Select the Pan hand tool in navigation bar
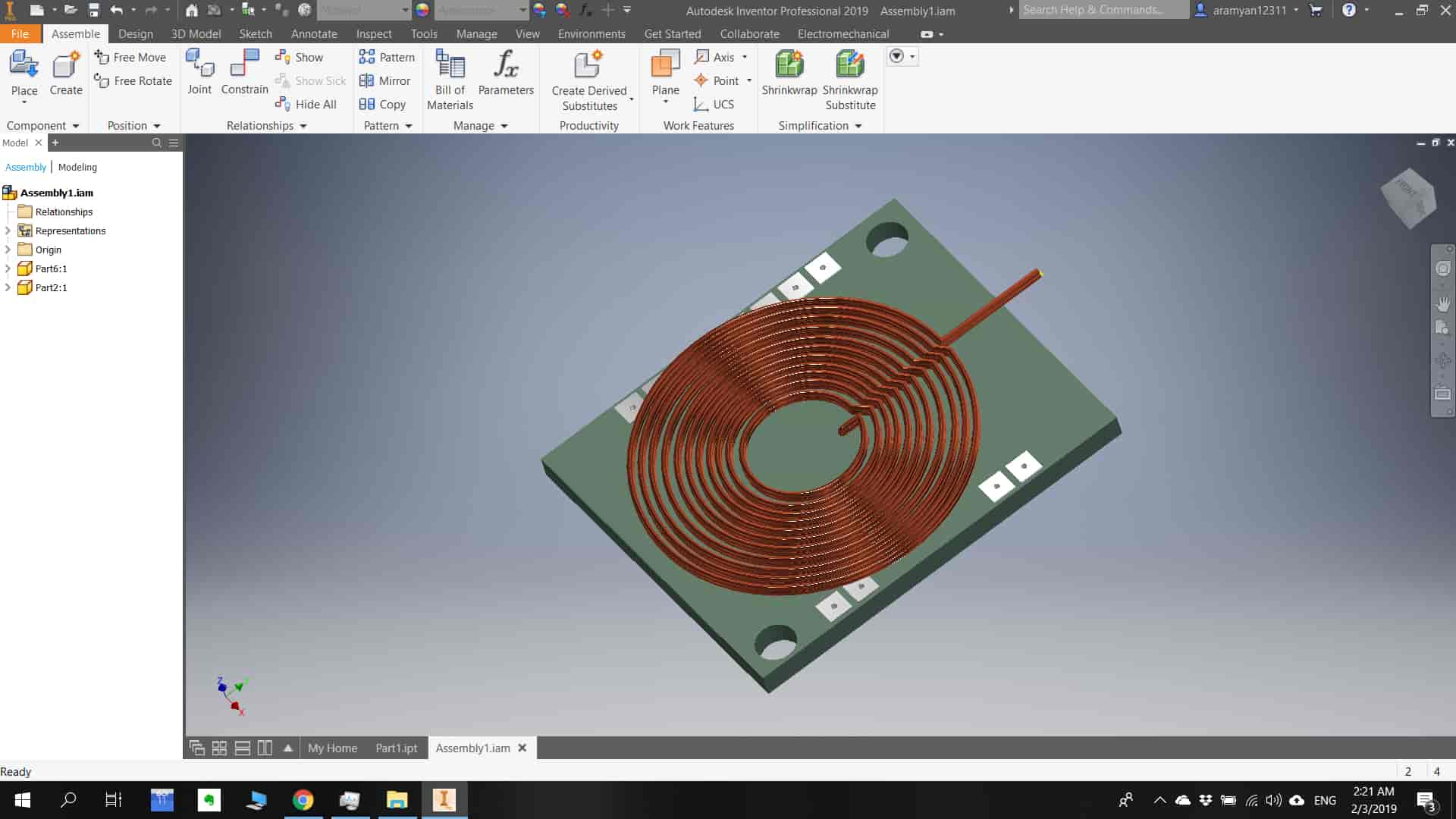The image size is (1456, 819). (1442, 303)
